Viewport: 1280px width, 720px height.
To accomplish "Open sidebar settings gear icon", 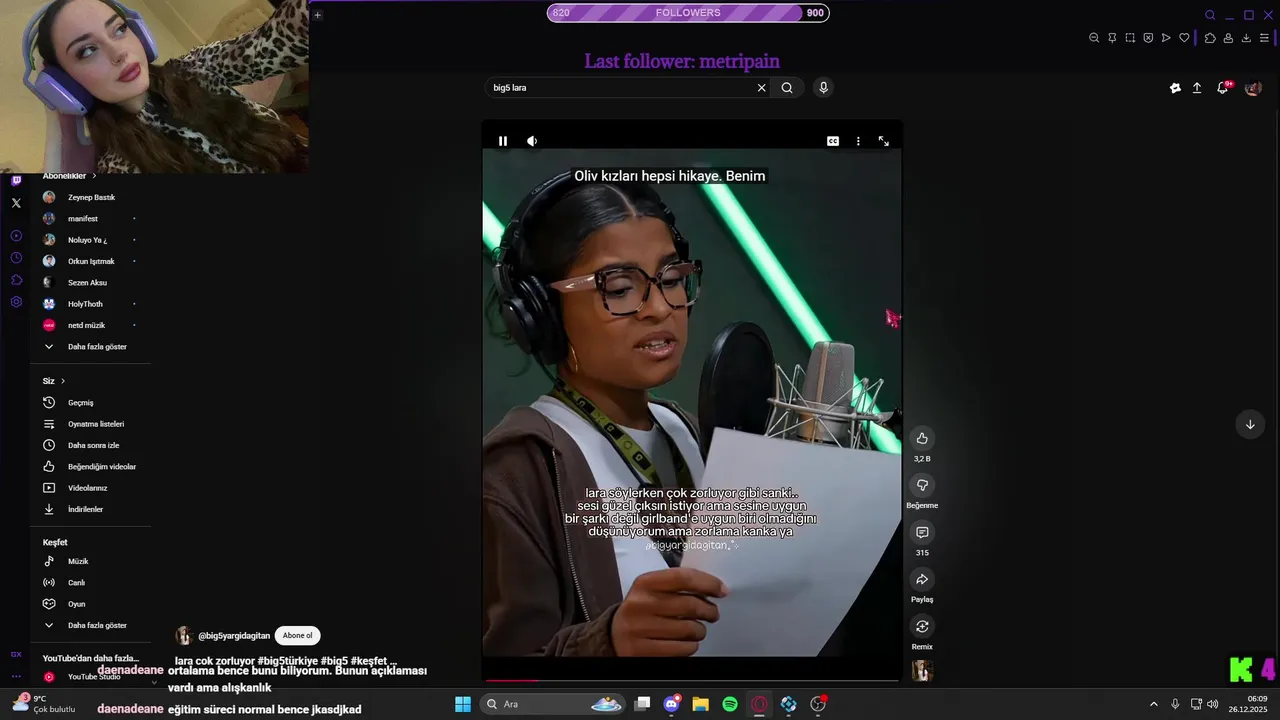I will [x=16, y=302].
